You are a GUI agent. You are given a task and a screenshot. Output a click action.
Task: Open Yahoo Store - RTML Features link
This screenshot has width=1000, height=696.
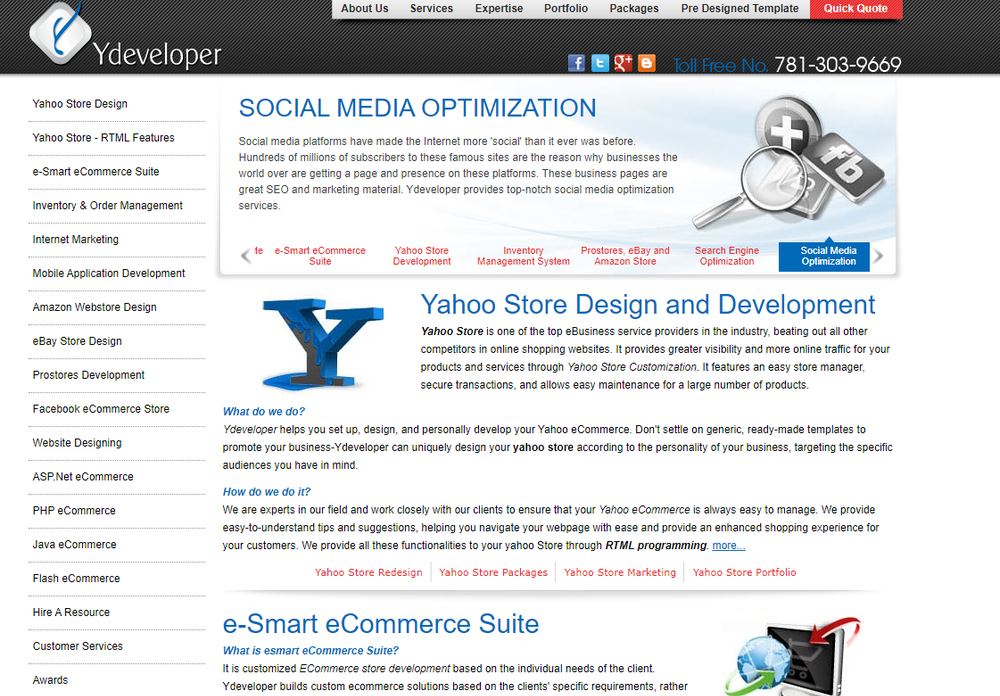103,137
